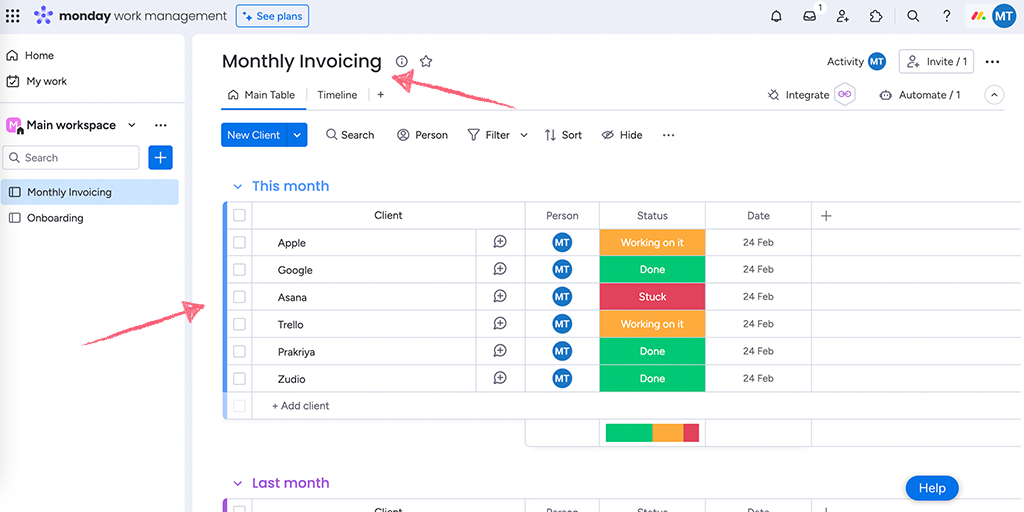This screenshot has height=512, width=1024.
Task: Tick the Apple row checkbox
Action: [240, 242]
